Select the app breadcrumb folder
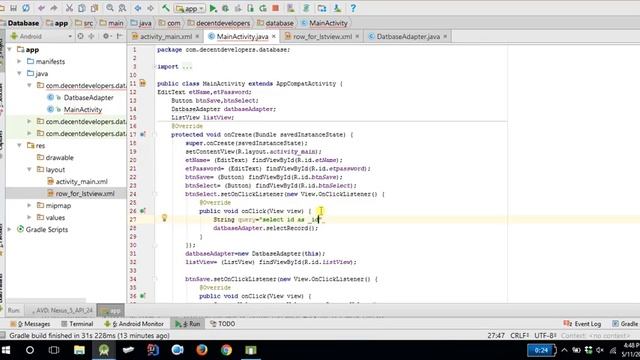 (57, 23)
